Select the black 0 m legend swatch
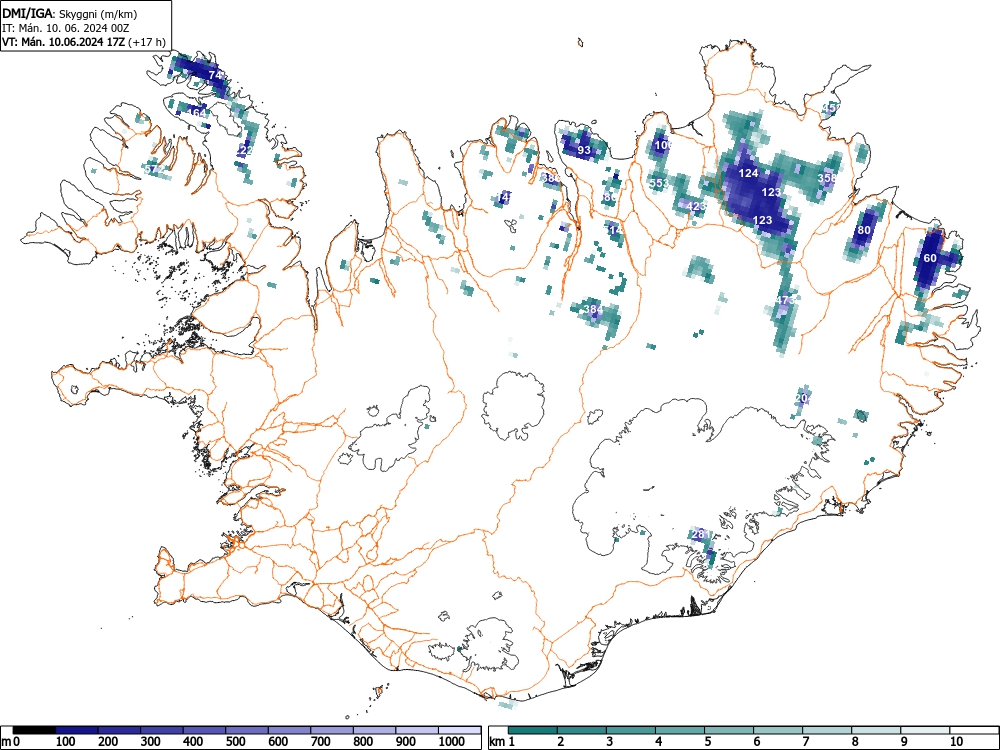 point(34,730)
